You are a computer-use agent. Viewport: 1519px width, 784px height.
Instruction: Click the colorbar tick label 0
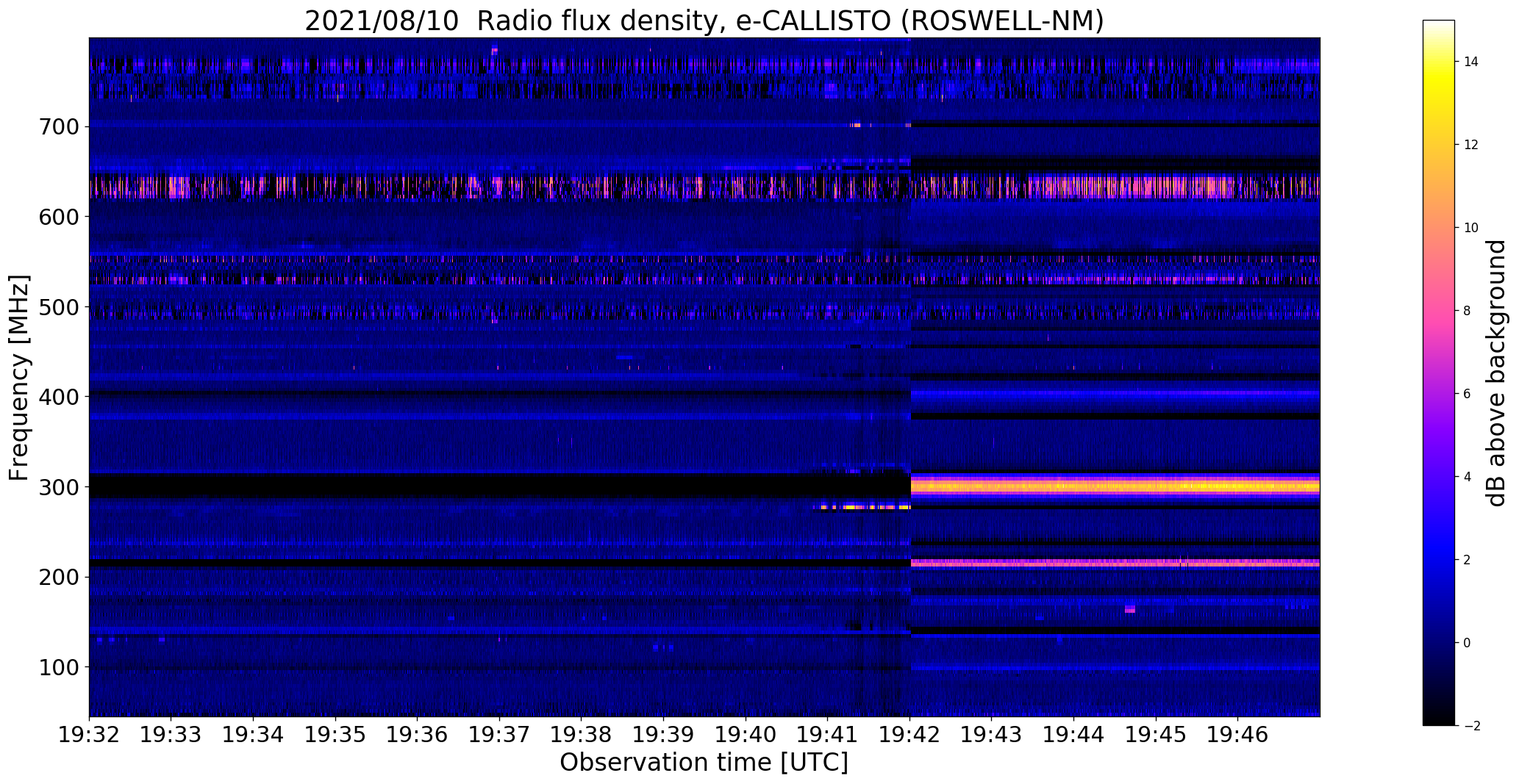(1468, 643)
